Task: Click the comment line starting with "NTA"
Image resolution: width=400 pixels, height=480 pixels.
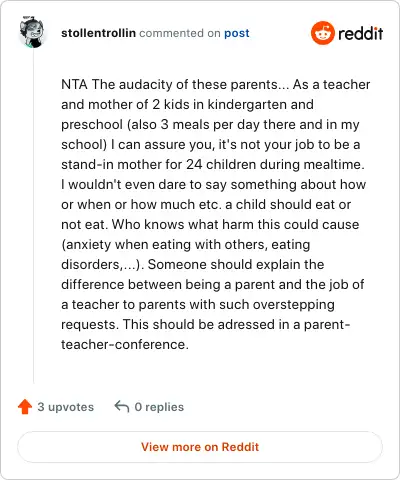Action: click(216, 84)
